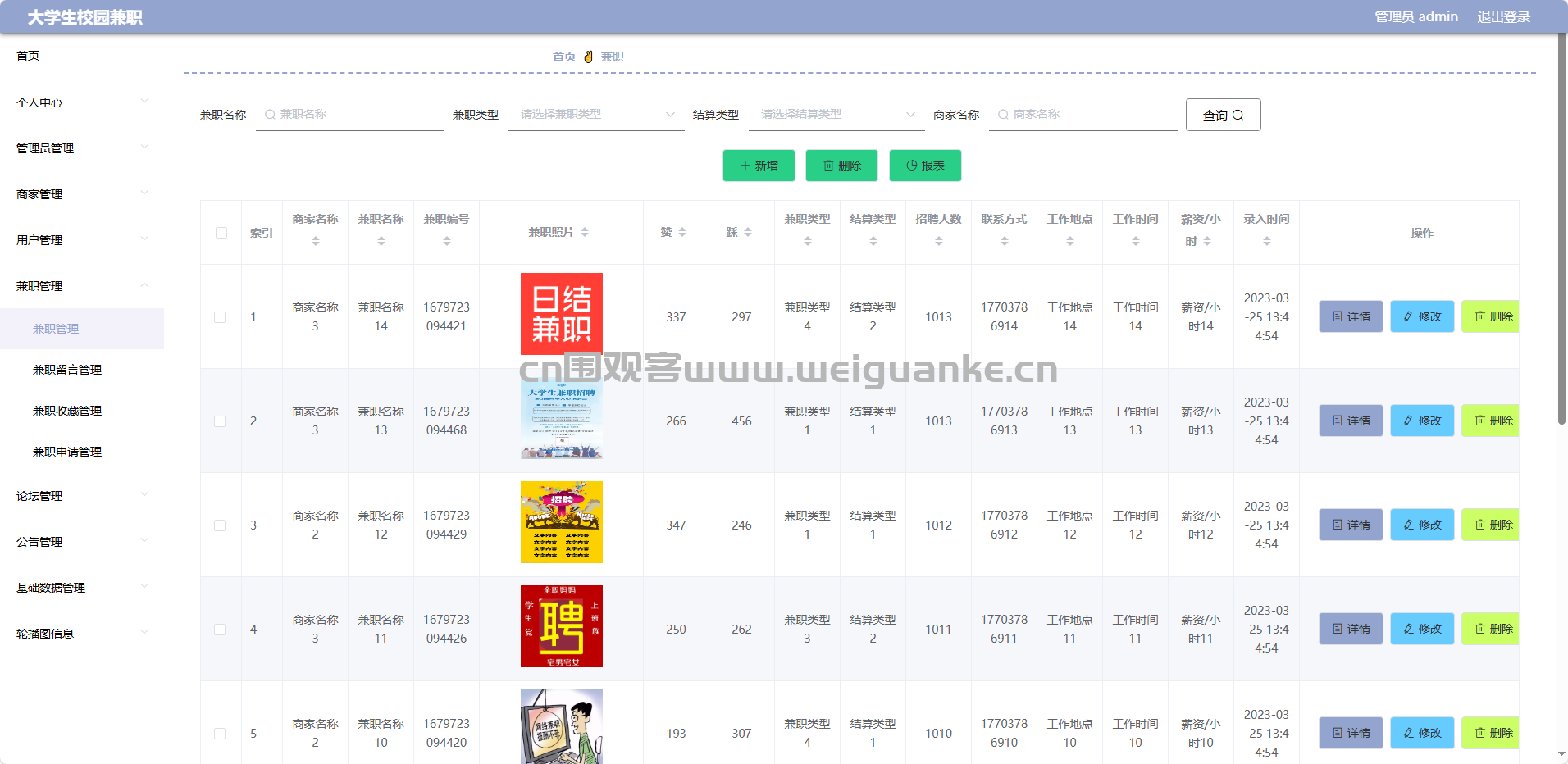This screenshot has height=764, width=1568.
Task: Sort by 录入时间 column sort arrows
Action: tap(1267, 241)
